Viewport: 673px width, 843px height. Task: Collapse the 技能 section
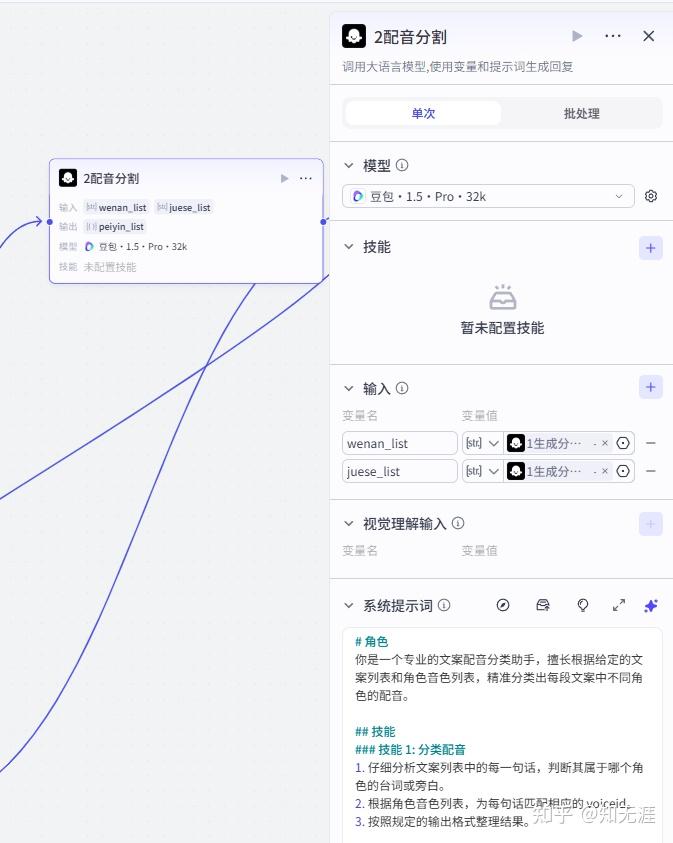click(349, 247)
